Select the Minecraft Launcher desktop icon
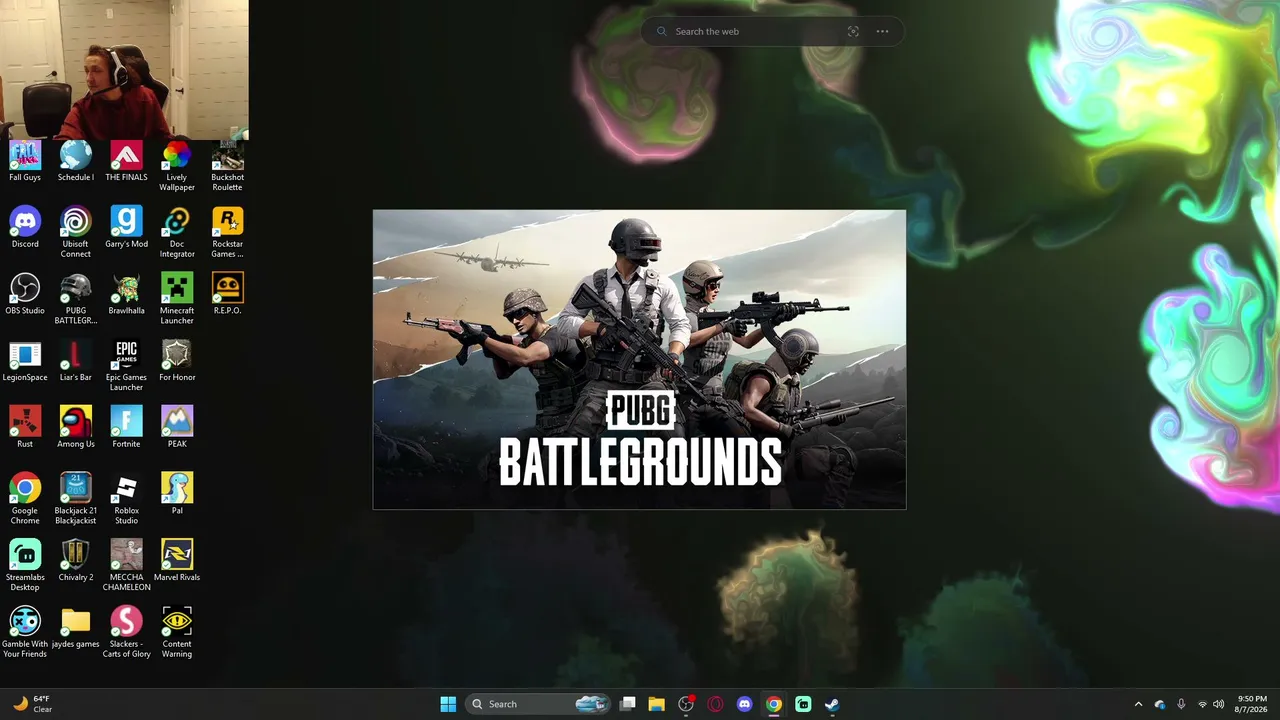The height and width of the screenshot is (720, 1280). pyautogui.click(x=177, y=300)
